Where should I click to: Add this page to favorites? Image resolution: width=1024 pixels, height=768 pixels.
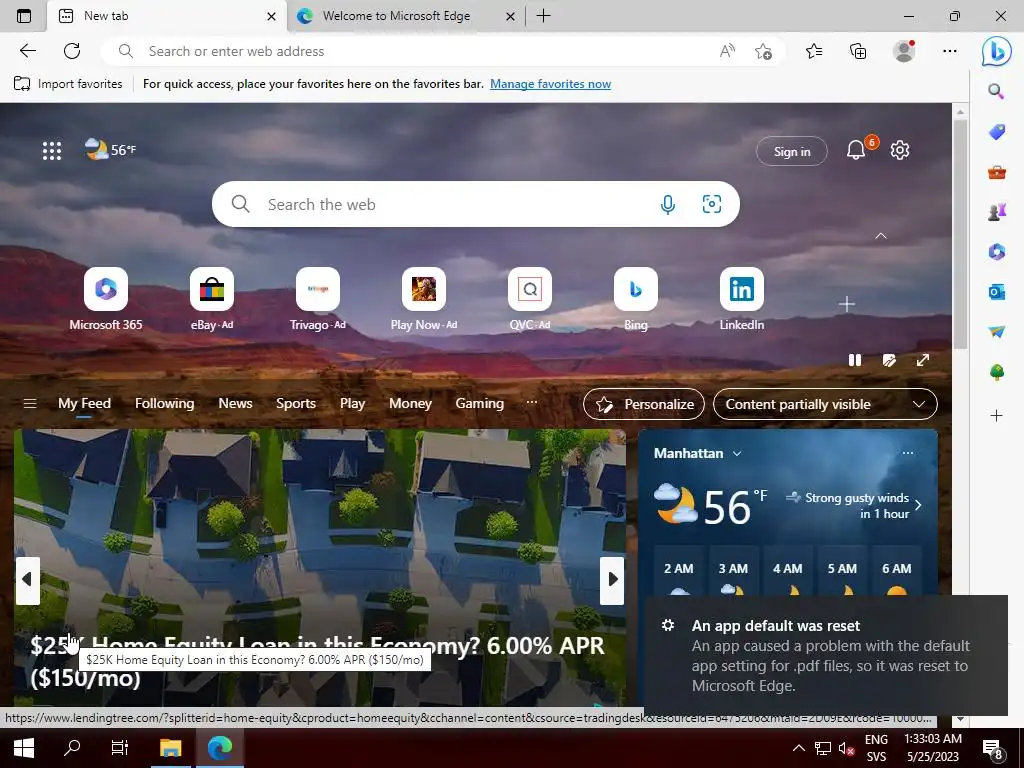763,51
